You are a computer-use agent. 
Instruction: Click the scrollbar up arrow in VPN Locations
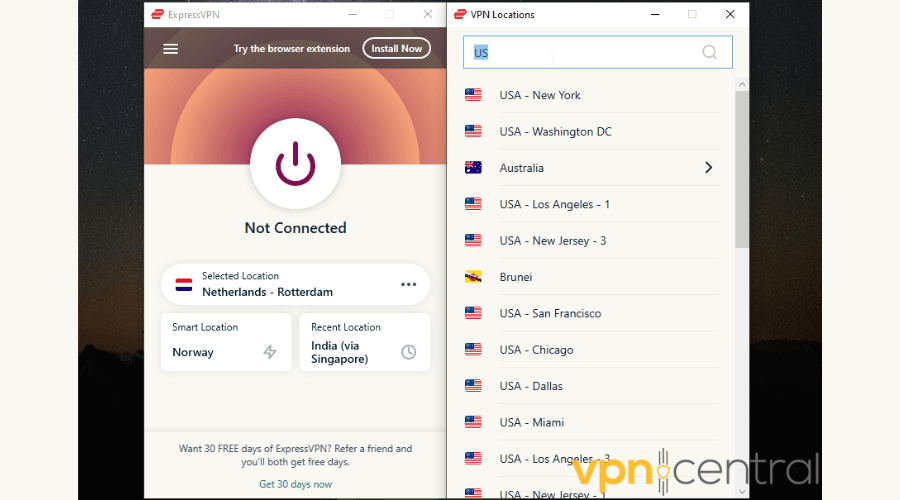pos(742,84)
